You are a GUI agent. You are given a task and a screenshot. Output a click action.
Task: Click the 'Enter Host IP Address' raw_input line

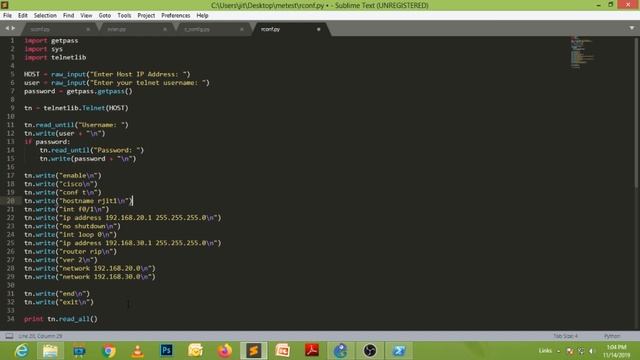click(107, 74)
